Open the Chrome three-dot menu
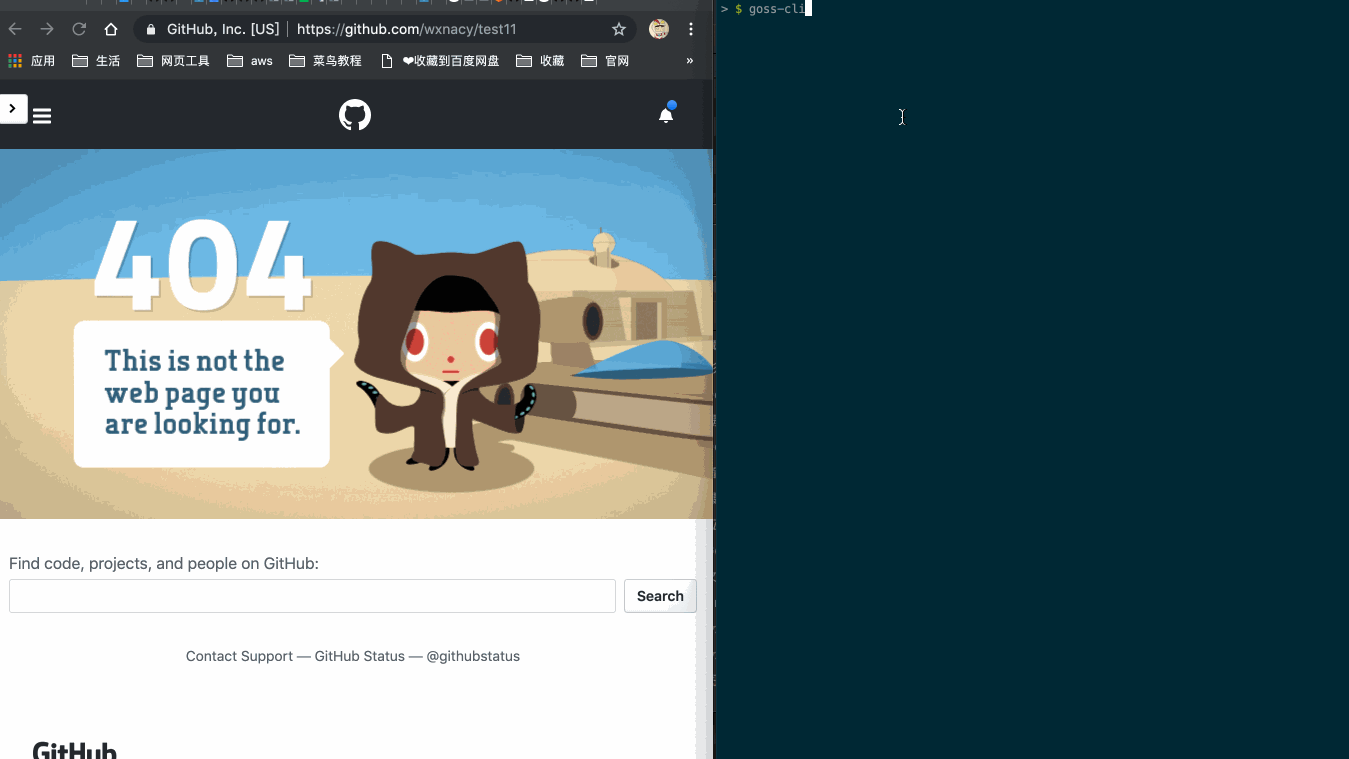This screenshot has width=1349, height=759. (691, 29)
